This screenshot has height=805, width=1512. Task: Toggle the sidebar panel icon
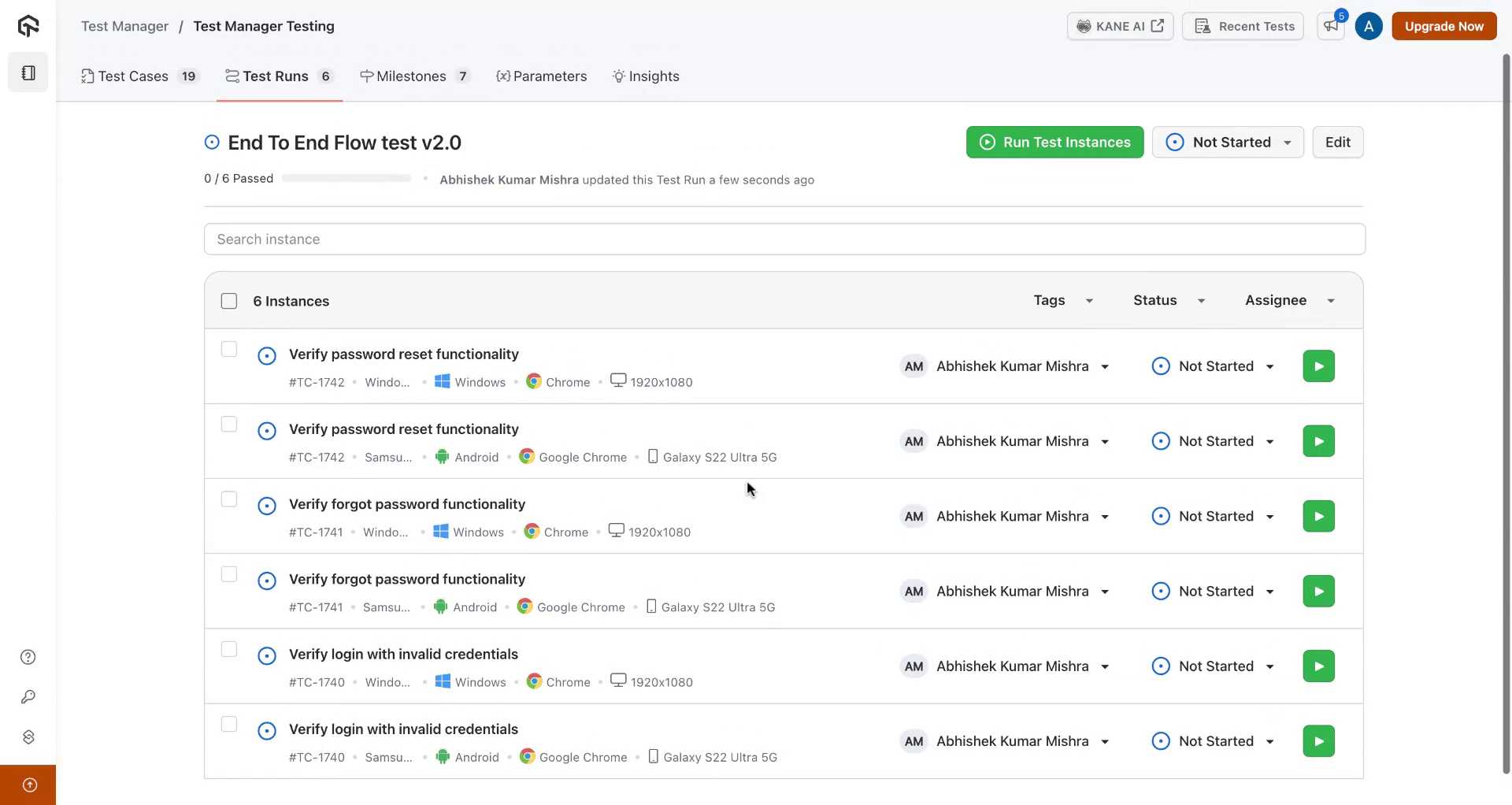pyautogui.click(x=28, y=72)
